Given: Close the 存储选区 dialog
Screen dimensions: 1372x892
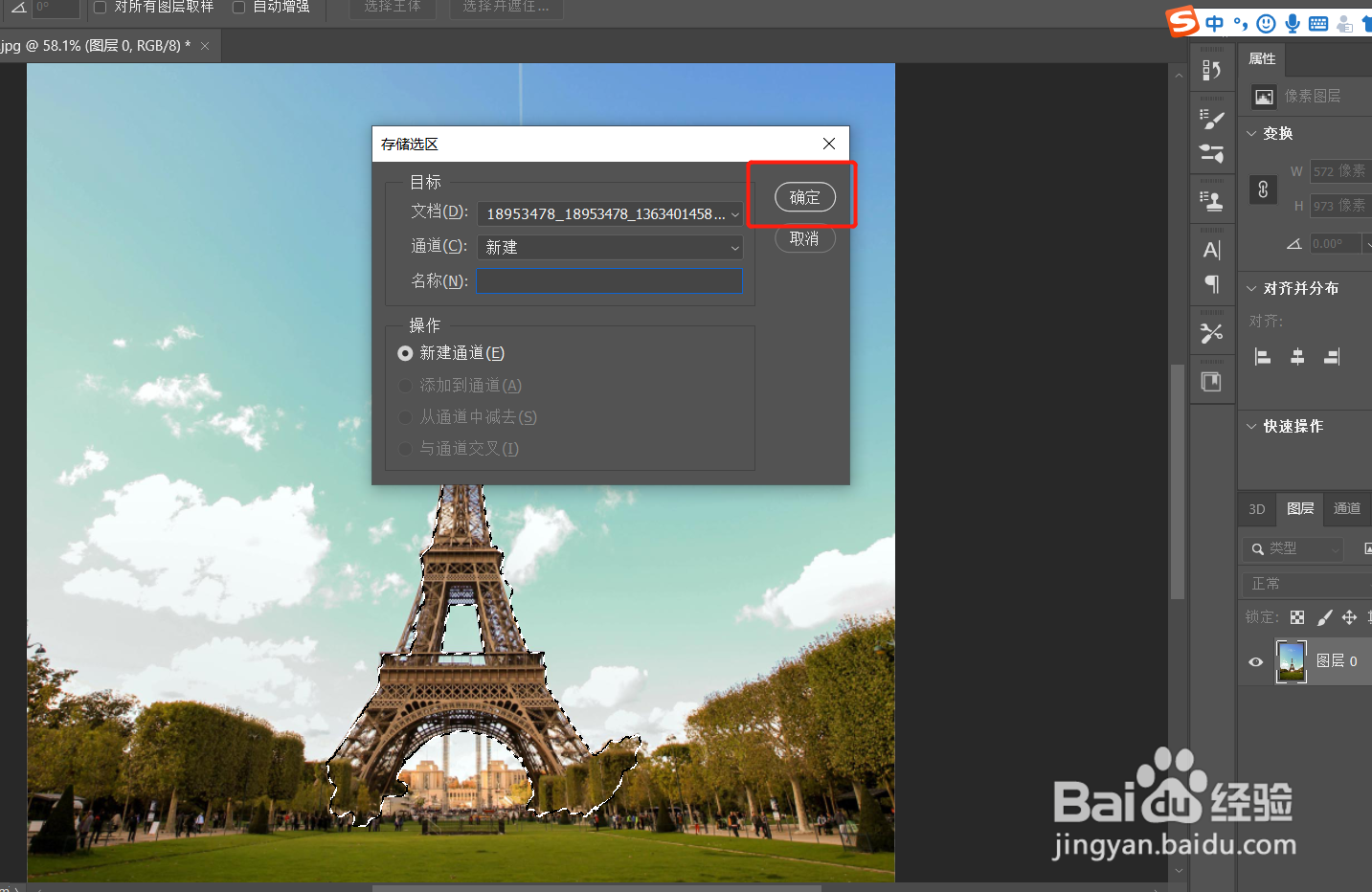Looking at the screenshot, I should [829, 144].
